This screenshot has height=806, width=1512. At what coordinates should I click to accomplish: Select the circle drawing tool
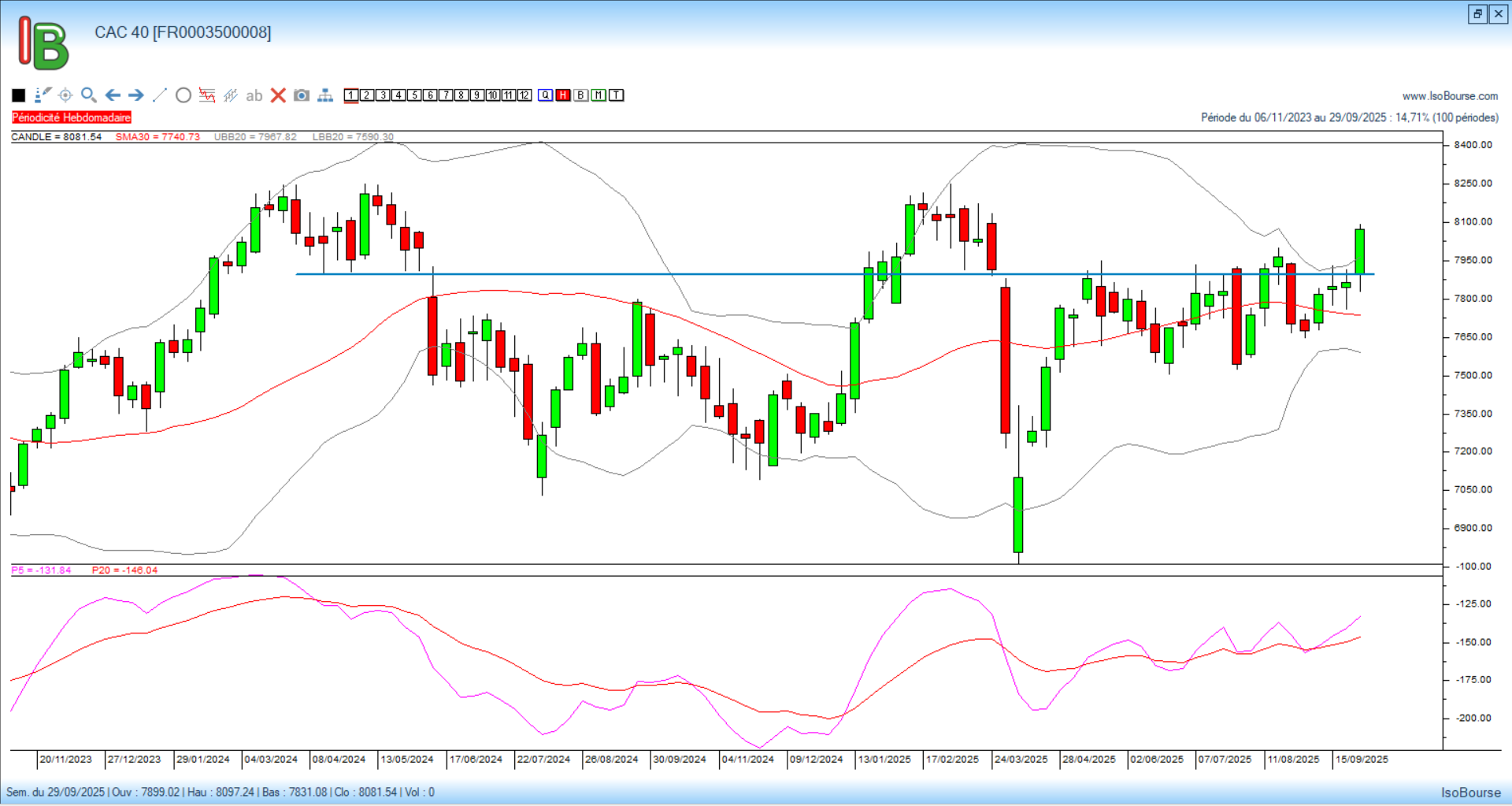tap(183, 95)
